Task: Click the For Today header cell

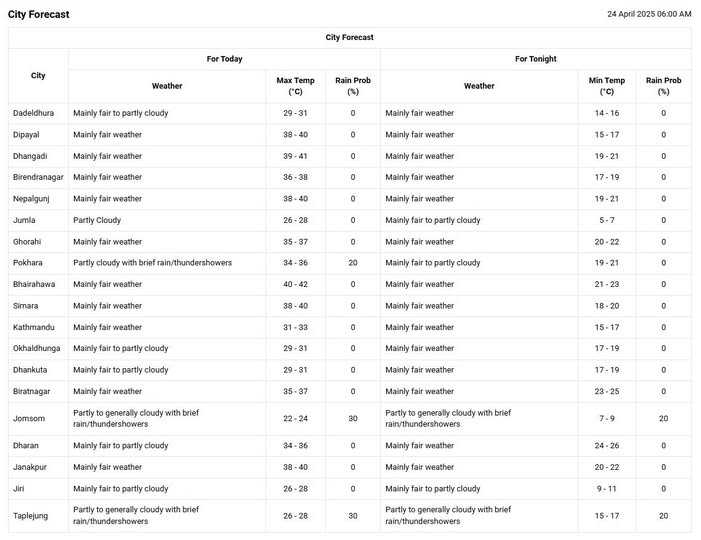Action: point(224,59)
